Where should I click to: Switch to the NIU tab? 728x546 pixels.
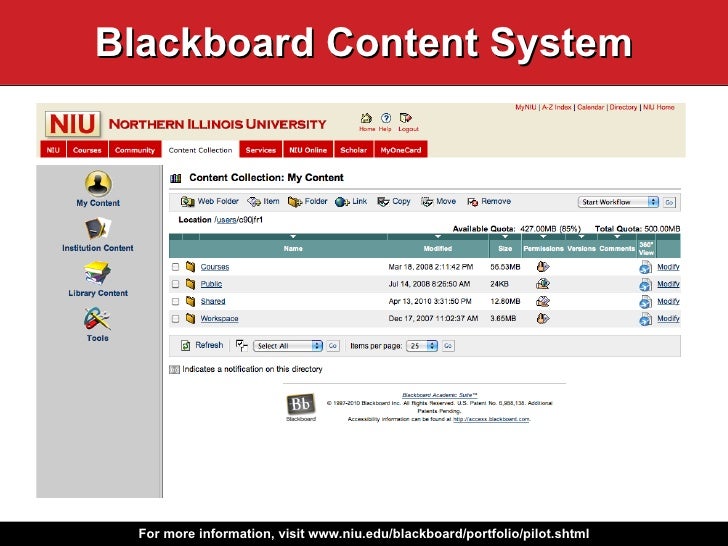click(53, 150)
